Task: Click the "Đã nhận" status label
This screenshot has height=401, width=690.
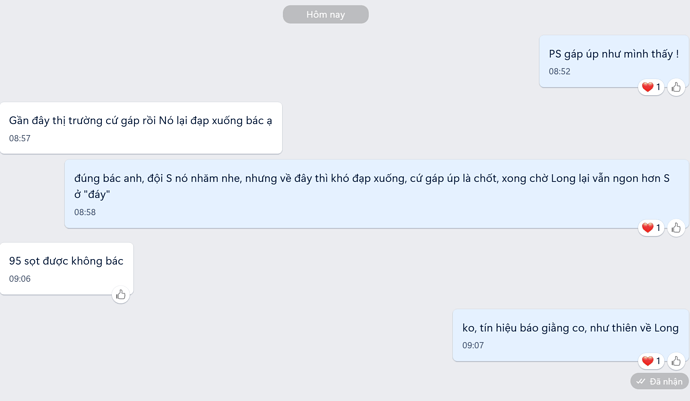Action: [x=666, y=382]
